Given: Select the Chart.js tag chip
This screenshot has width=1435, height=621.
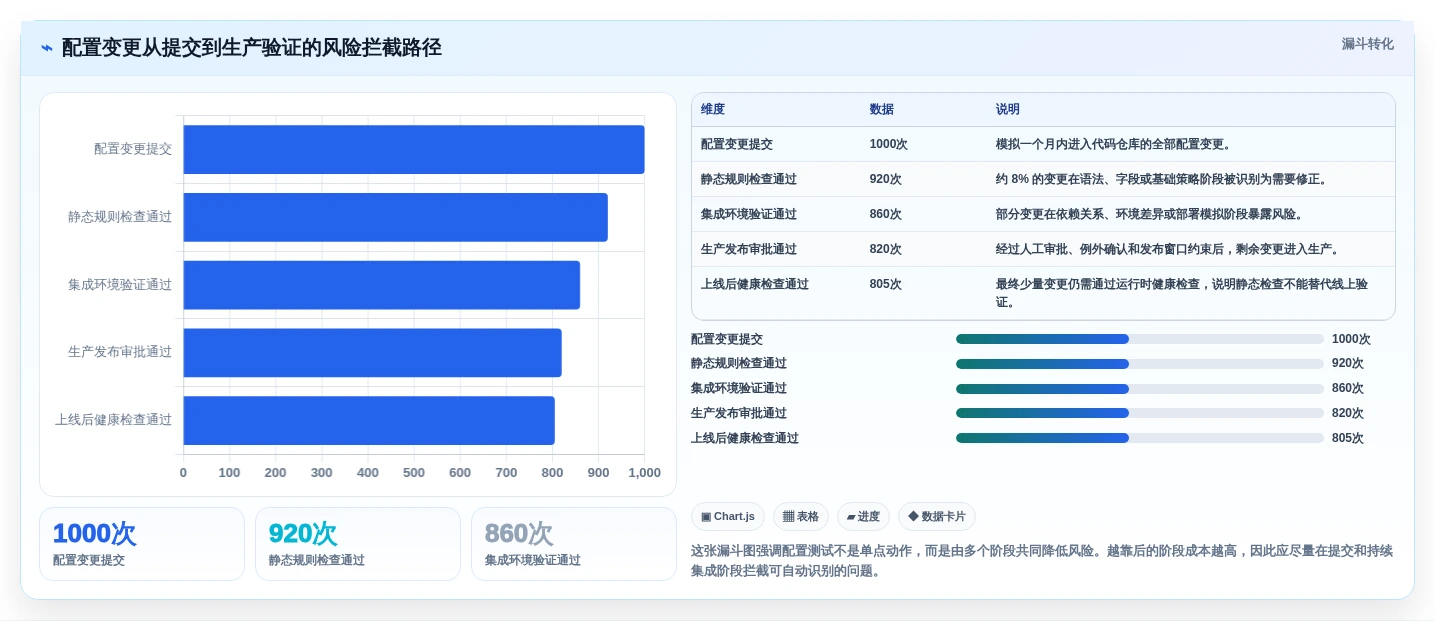Looking at the screenshot, I should click(728, 516).
